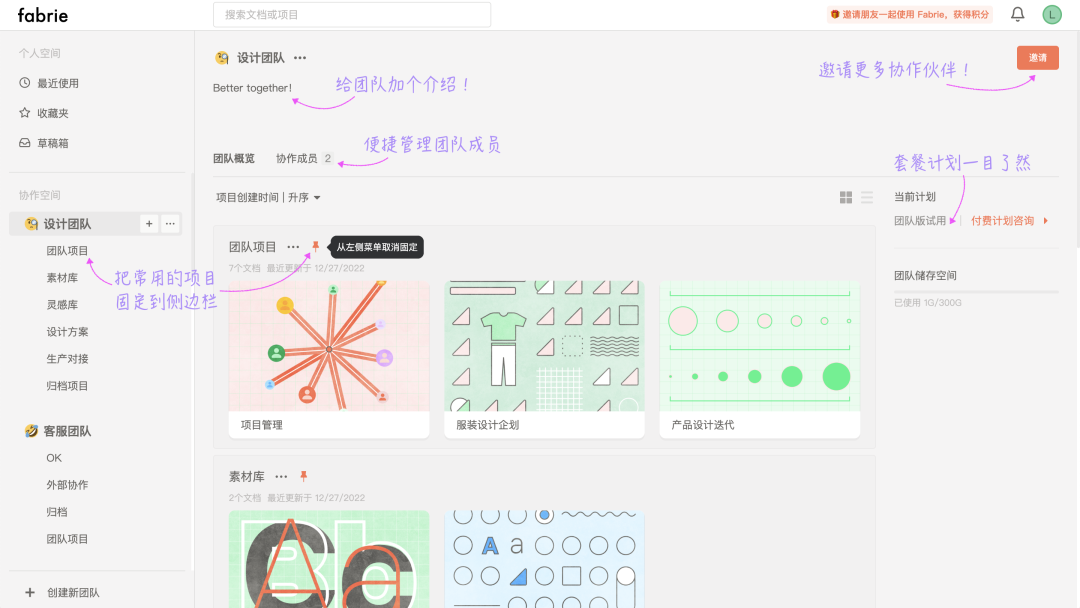Select 客服团队 in the sidebar

(67, 431)
